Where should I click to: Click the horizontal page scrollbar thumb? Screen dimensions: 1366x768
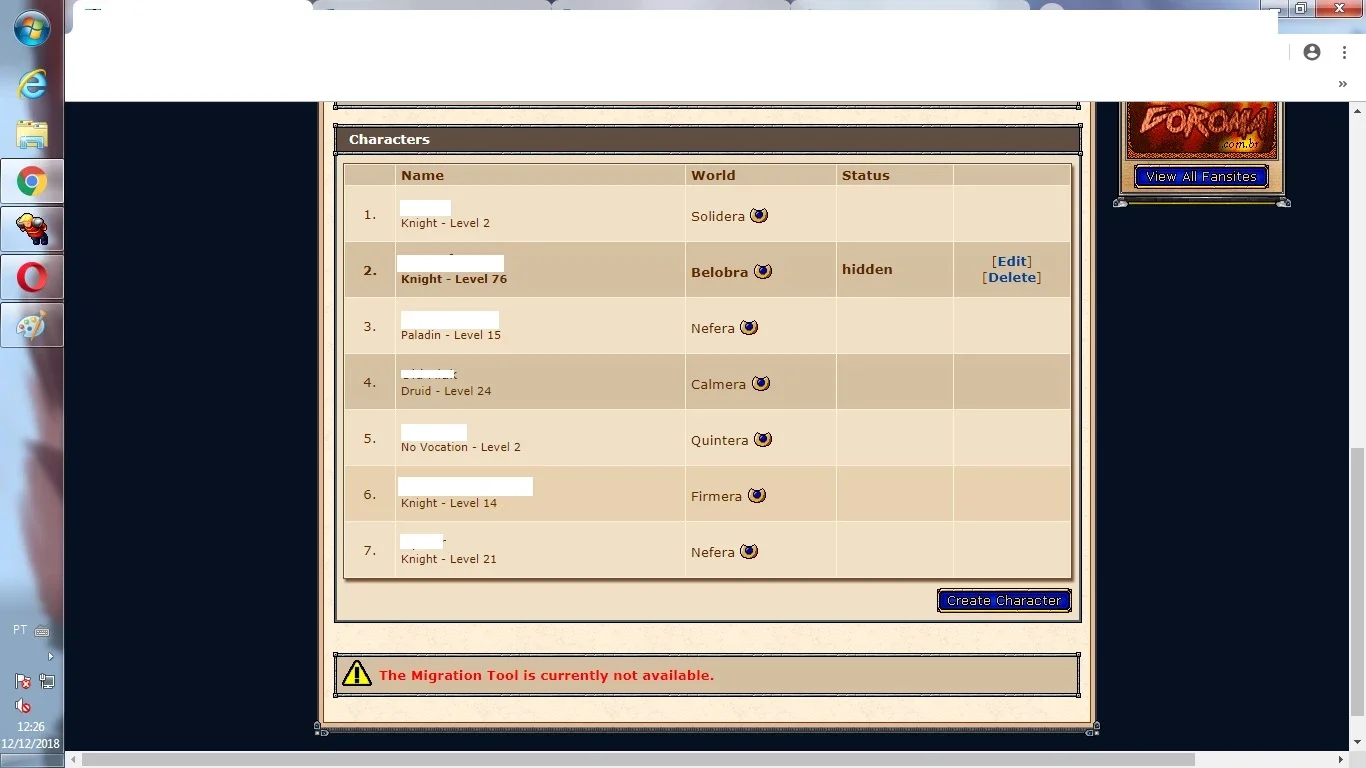638,759
